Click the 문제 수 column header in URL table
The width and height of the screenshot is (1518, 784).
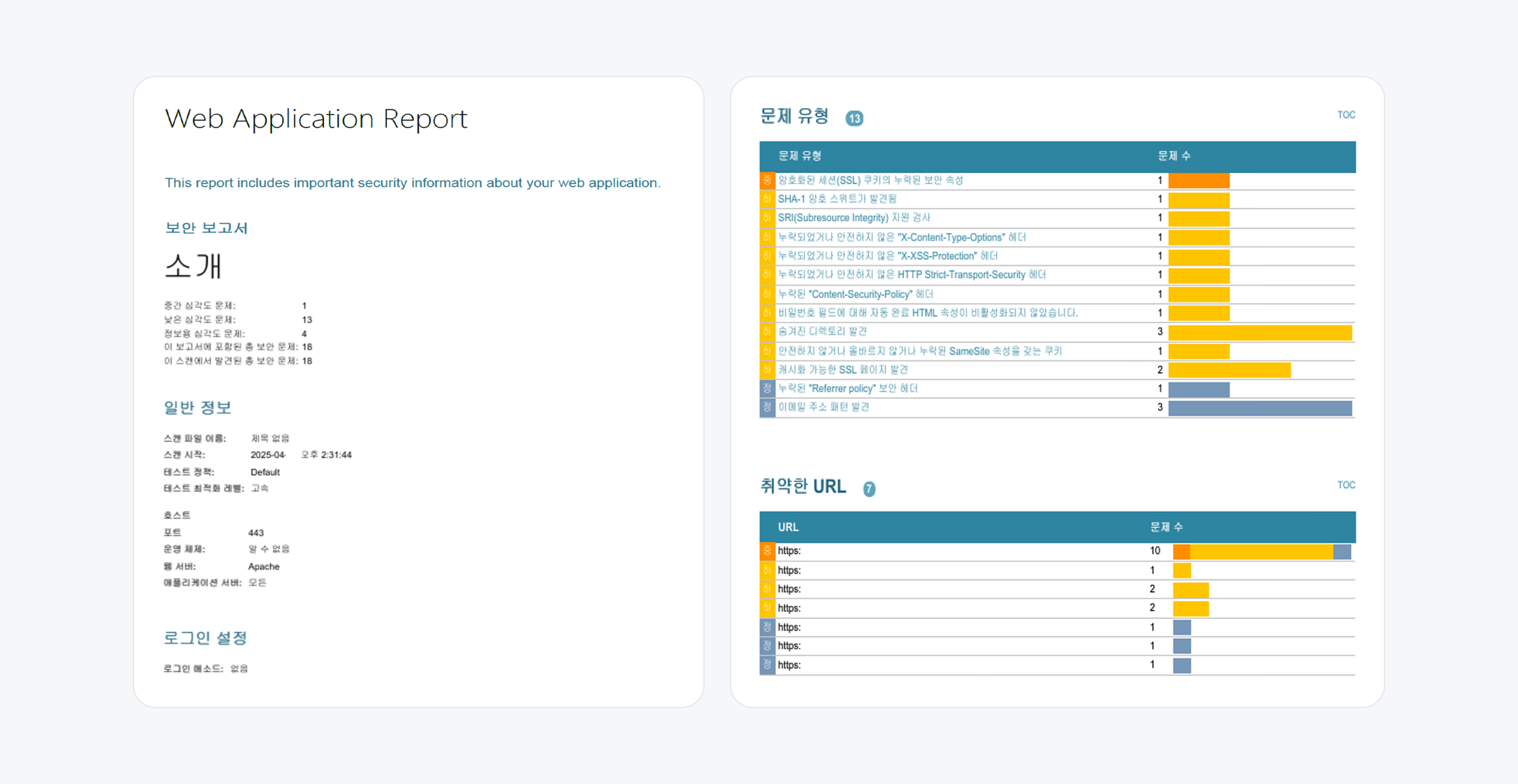1166,527
